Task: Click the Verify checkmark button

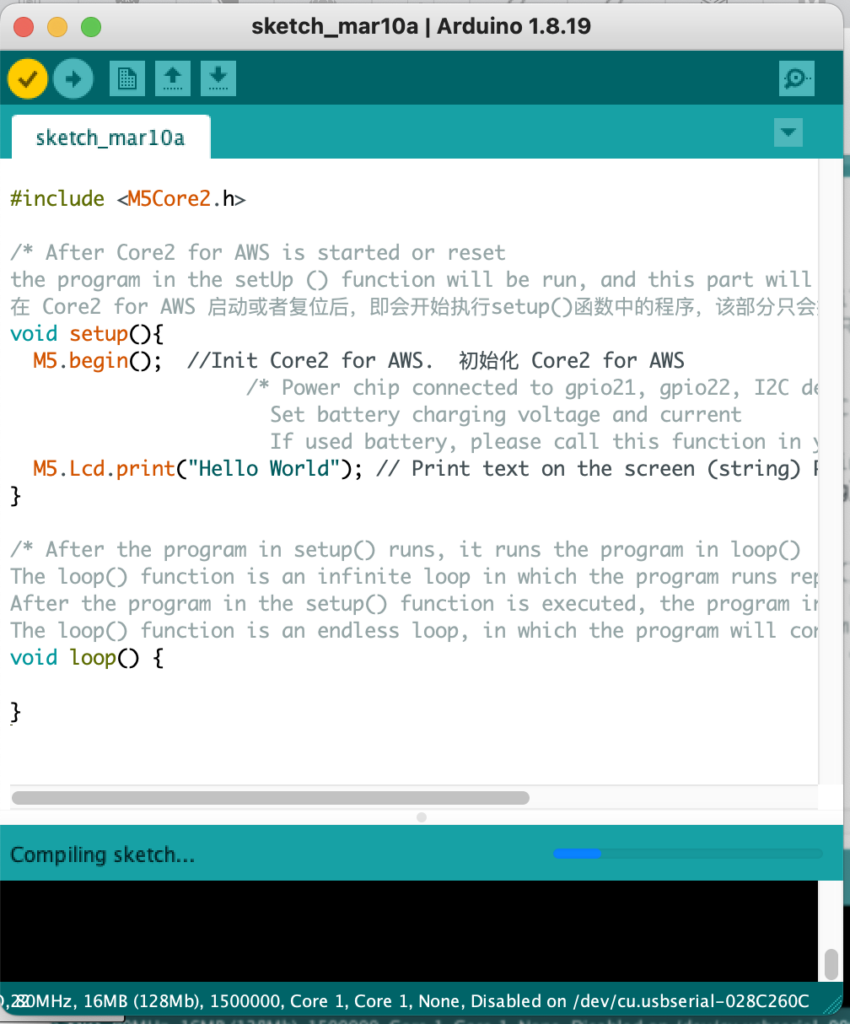Action: tap(27, 79)
